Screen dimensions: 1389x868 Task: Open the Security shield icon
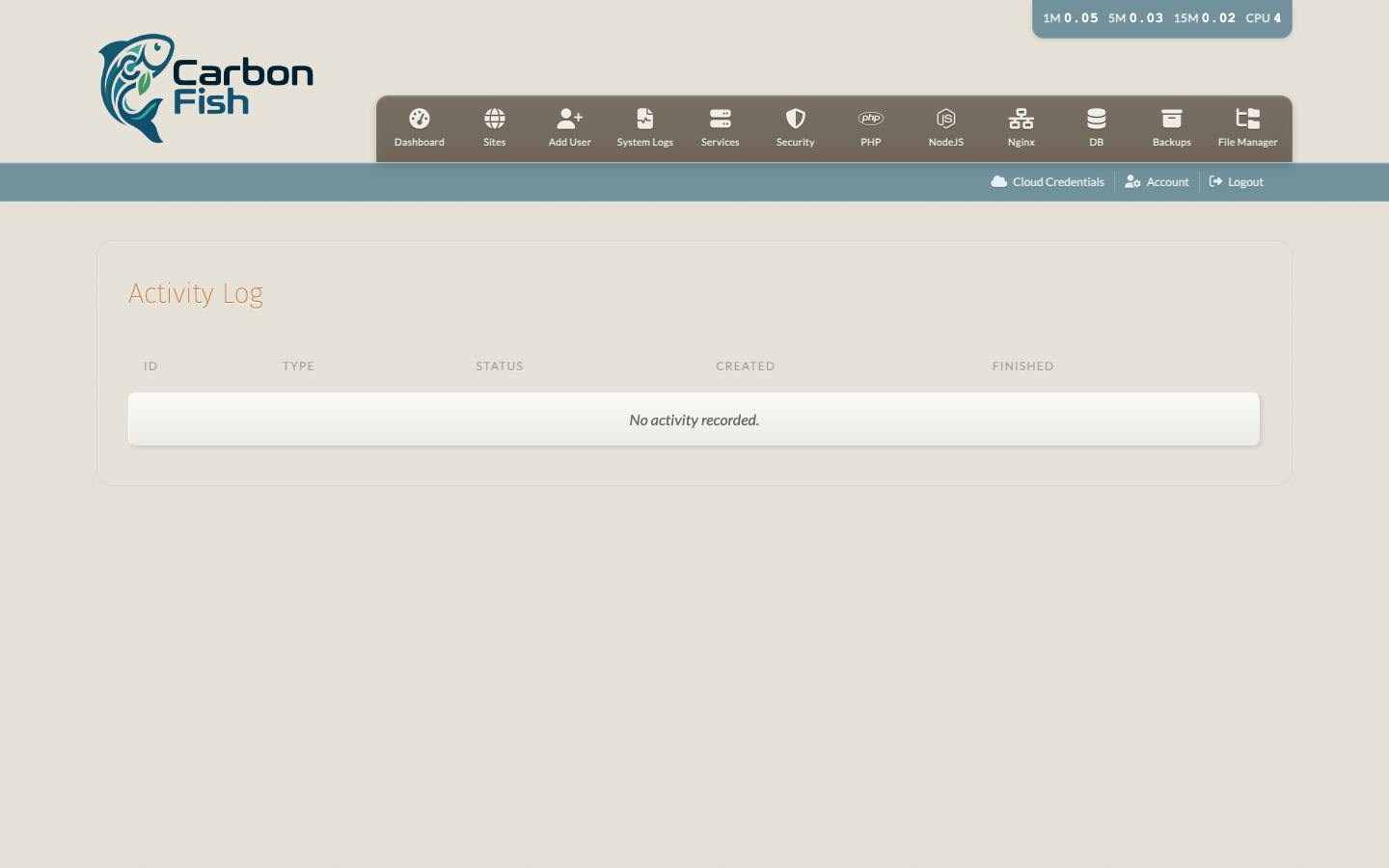[x=795, y=119]
